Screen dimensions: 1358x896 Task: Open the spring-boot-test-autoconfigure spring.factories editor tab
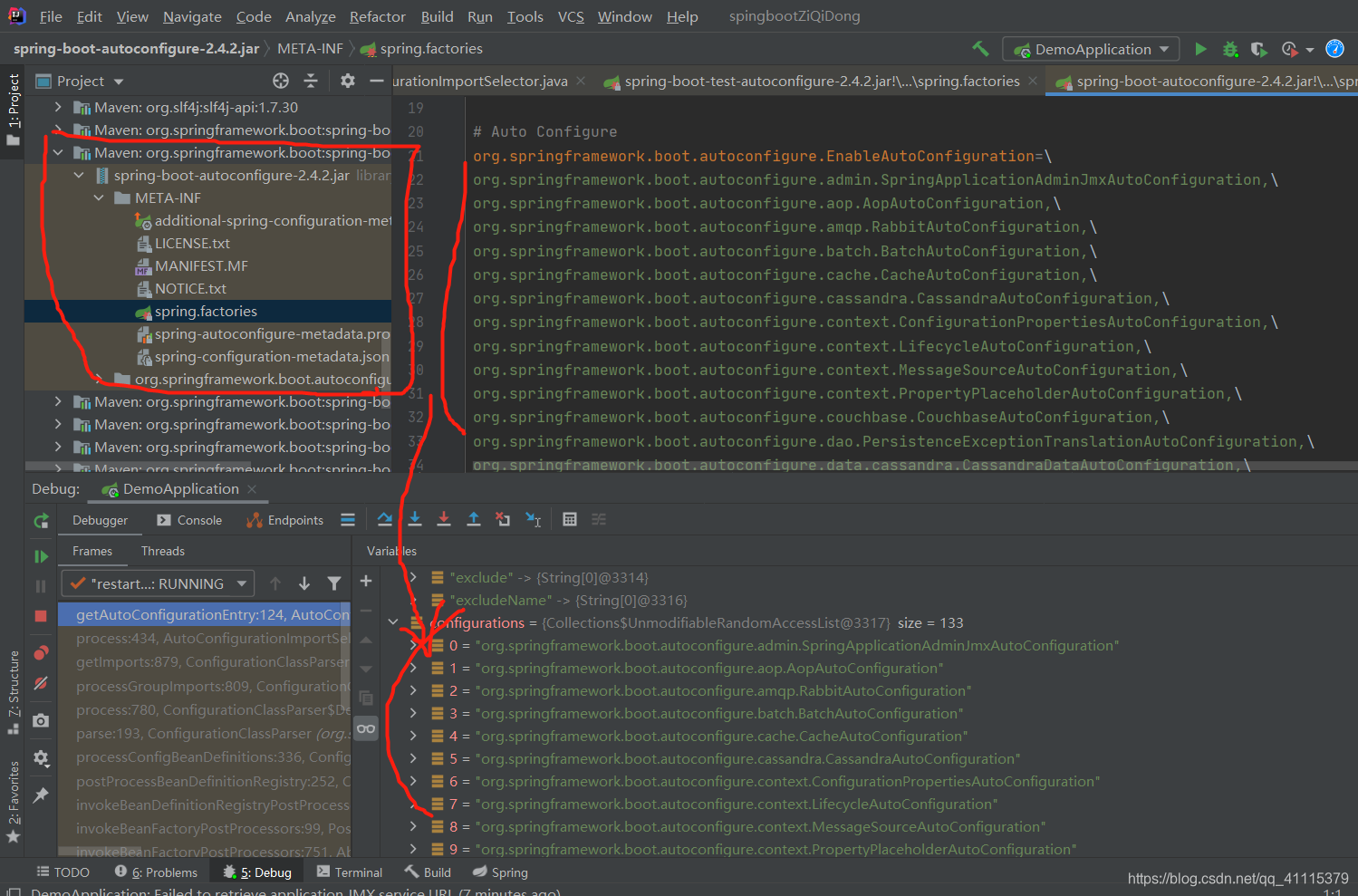click(x=822, y=82)
